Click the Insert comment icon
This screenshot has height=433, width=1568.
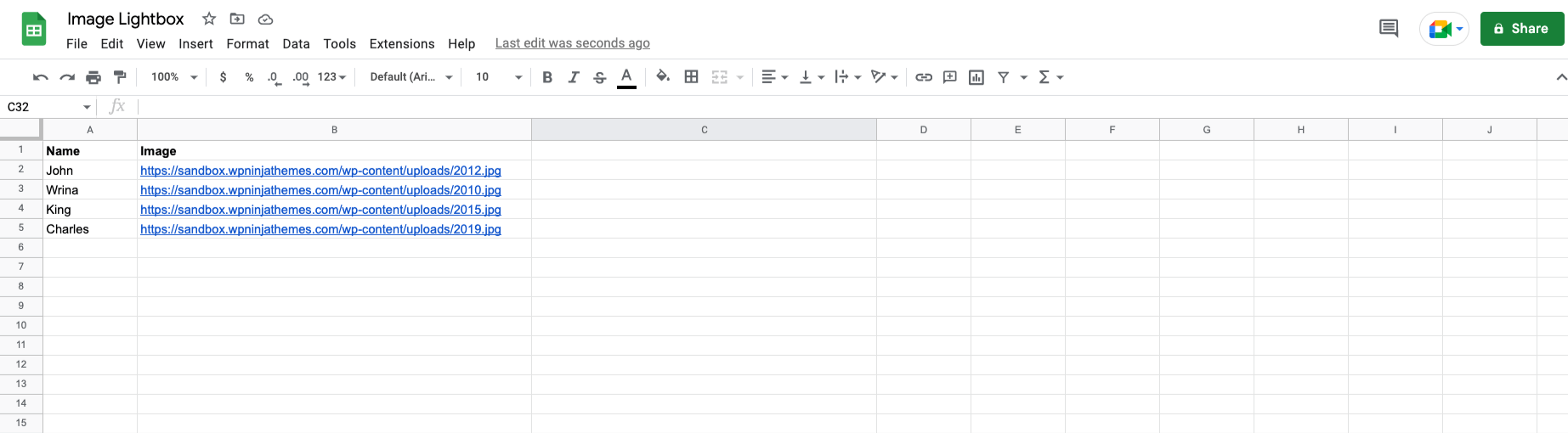click(950, 77)
